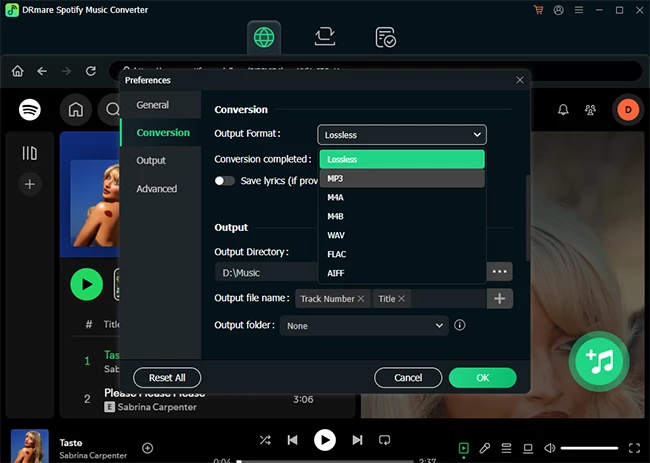Remove the Track Number tag
This screenshot has width=650, height=463.
tap(361, 299)
